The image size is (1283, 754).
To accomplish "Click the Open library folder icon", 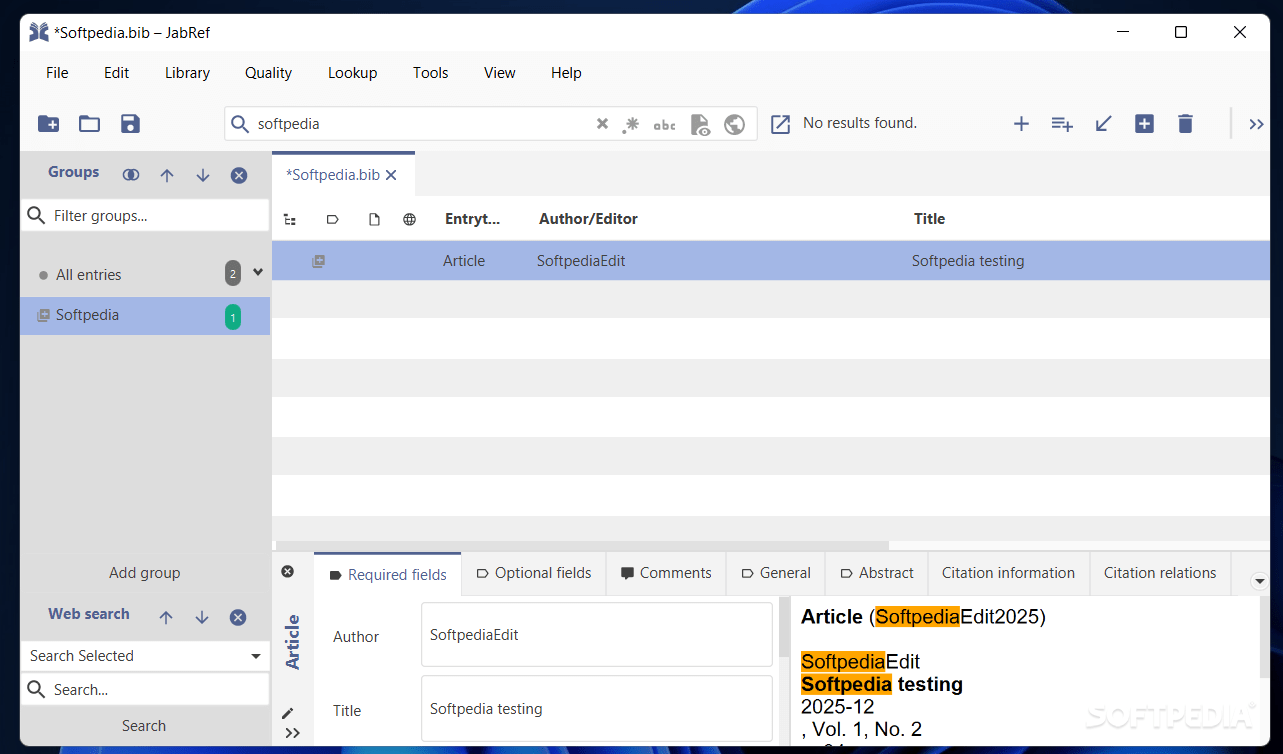I will point(90,124).
